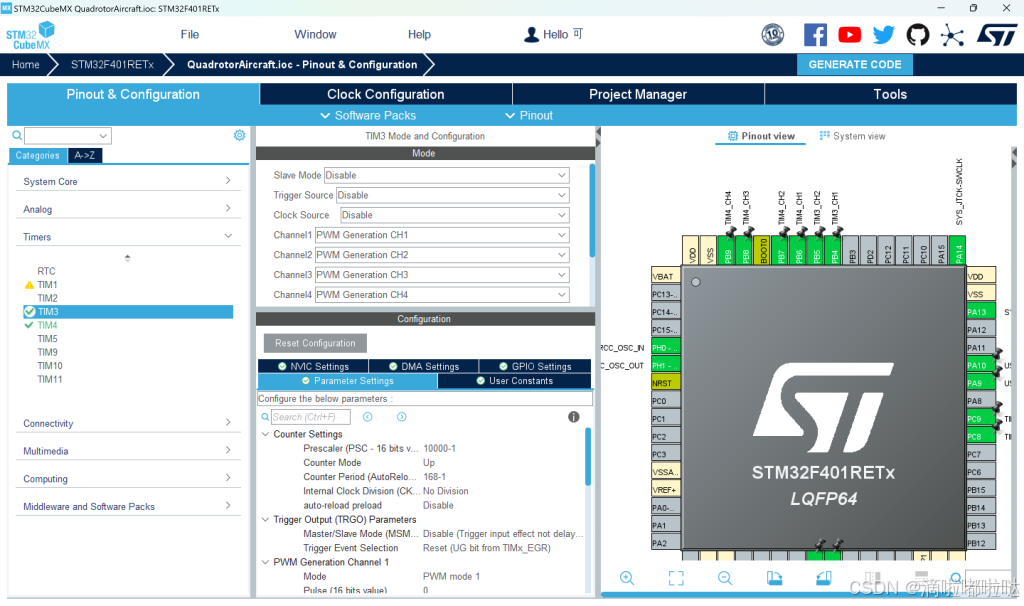Viewport: 1024px width, 606px height.
Task: Switch the list to Categories view
Action: (x=37, y=155)
